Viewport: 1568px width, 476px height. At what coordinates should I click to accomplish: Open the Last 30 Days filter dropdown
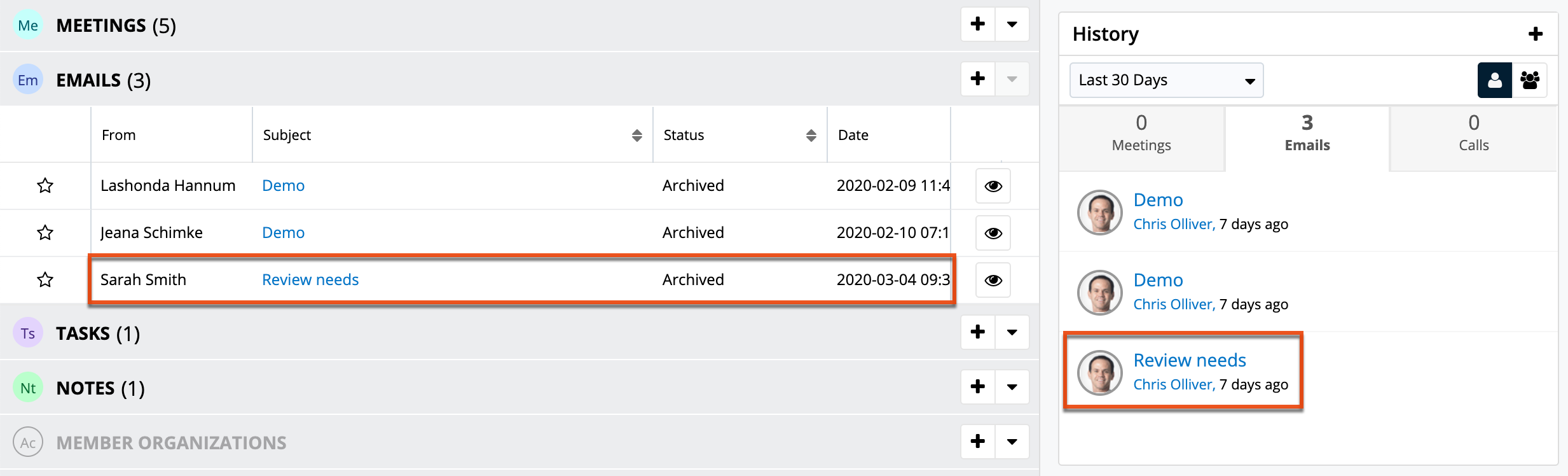pyautogui.click(x=1166, y=80)
